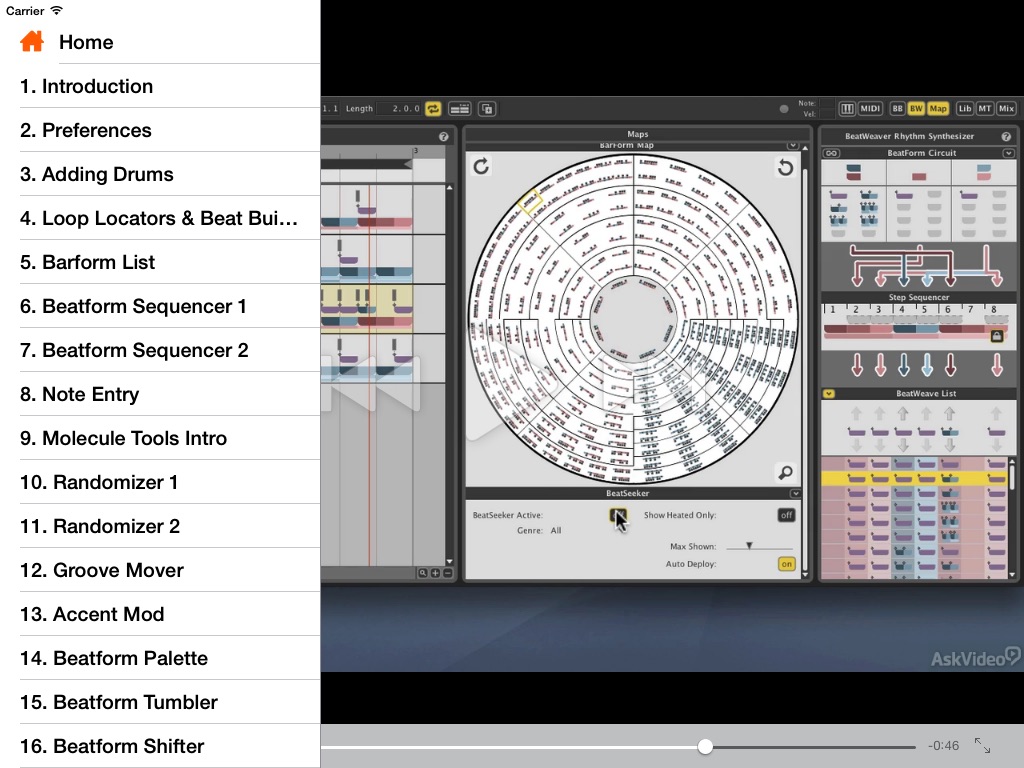The image size is (1024, 768).
Task: Click the piano keyboard icon next to MIDI
Action: click(847, 109)
